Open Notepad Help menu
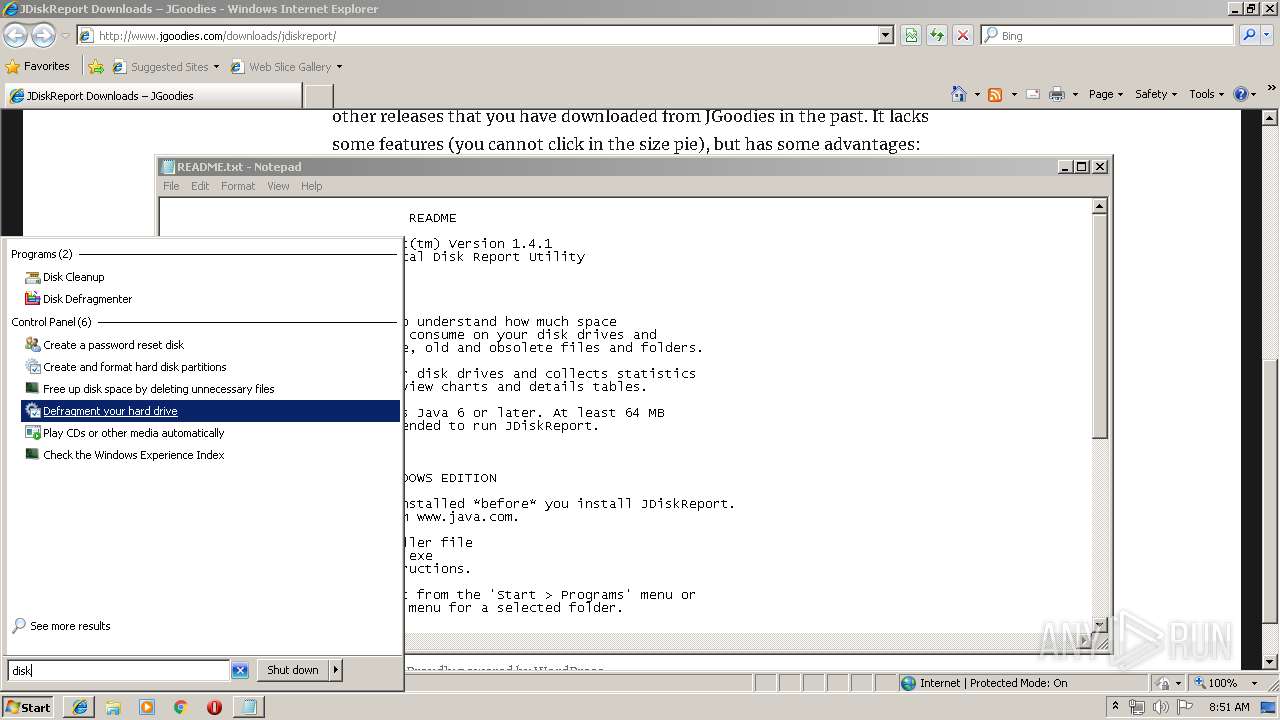The width and height of the screenshot is (1280, 720). pos(312,186)
